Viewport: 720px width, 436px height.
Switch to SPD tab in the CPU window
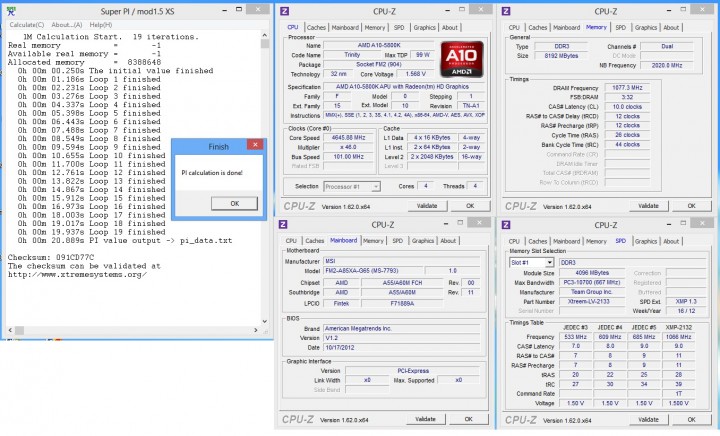[x=399, y=28]
